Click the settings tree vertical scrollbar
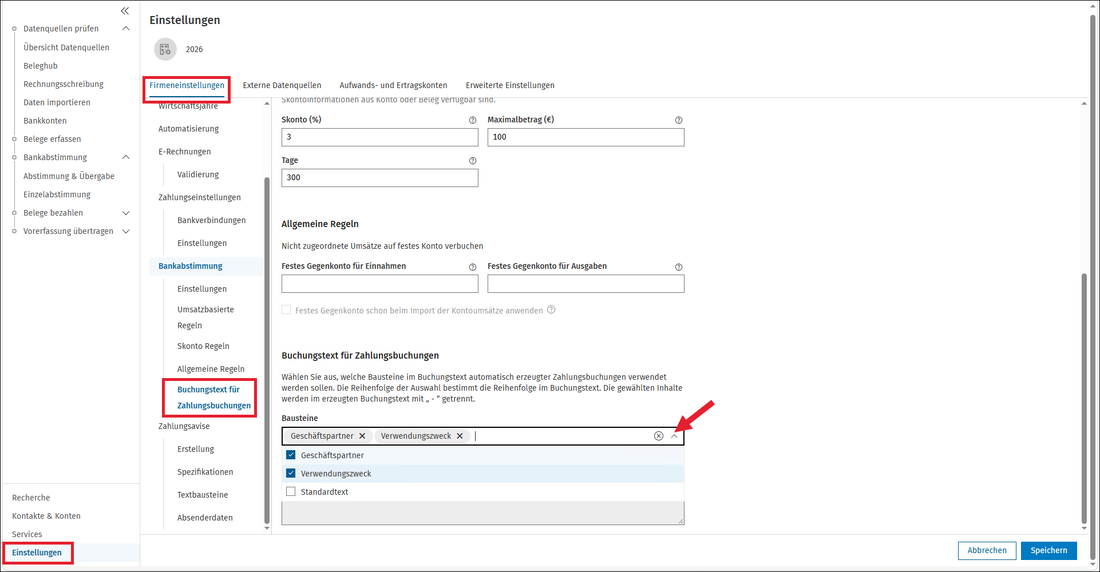This screenshot has width=1100, height=572. coord(267,350)
